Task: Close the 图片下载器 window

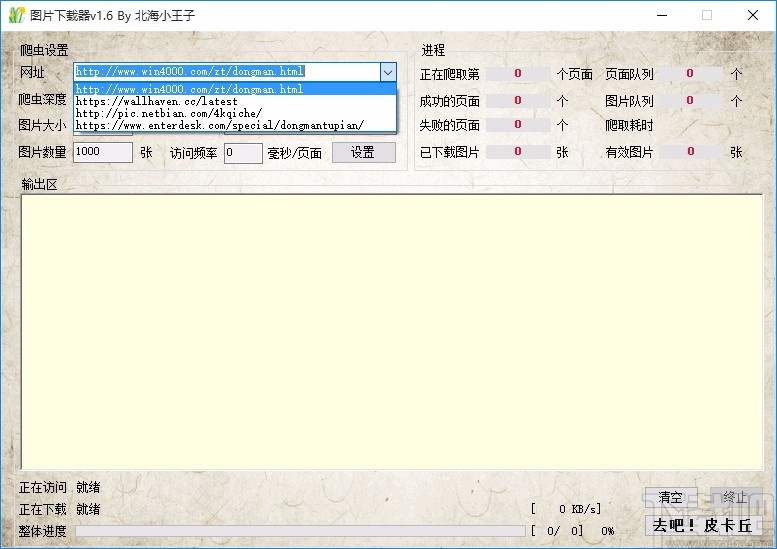Action: 753,15
